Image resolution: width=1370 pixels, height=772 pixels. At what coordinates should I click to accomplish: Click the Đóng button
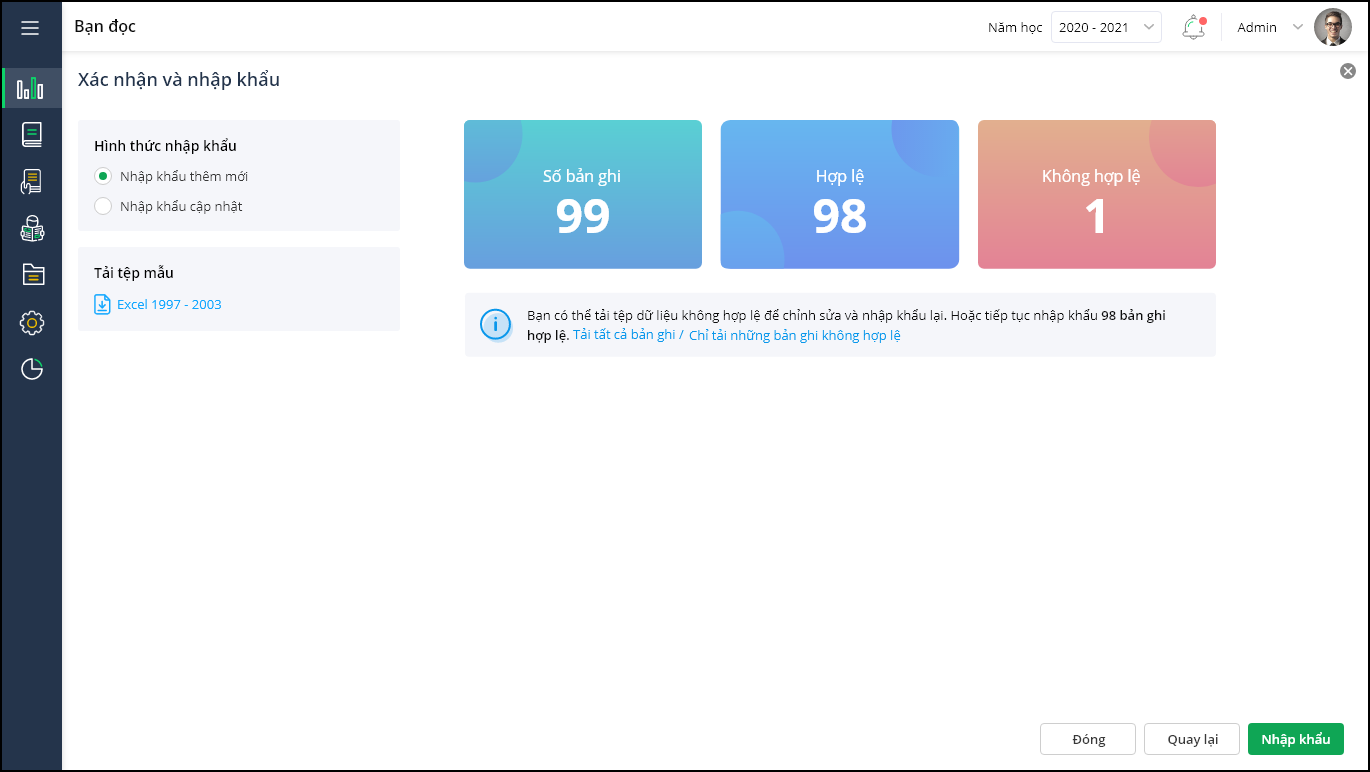[x=1088, y=739]
